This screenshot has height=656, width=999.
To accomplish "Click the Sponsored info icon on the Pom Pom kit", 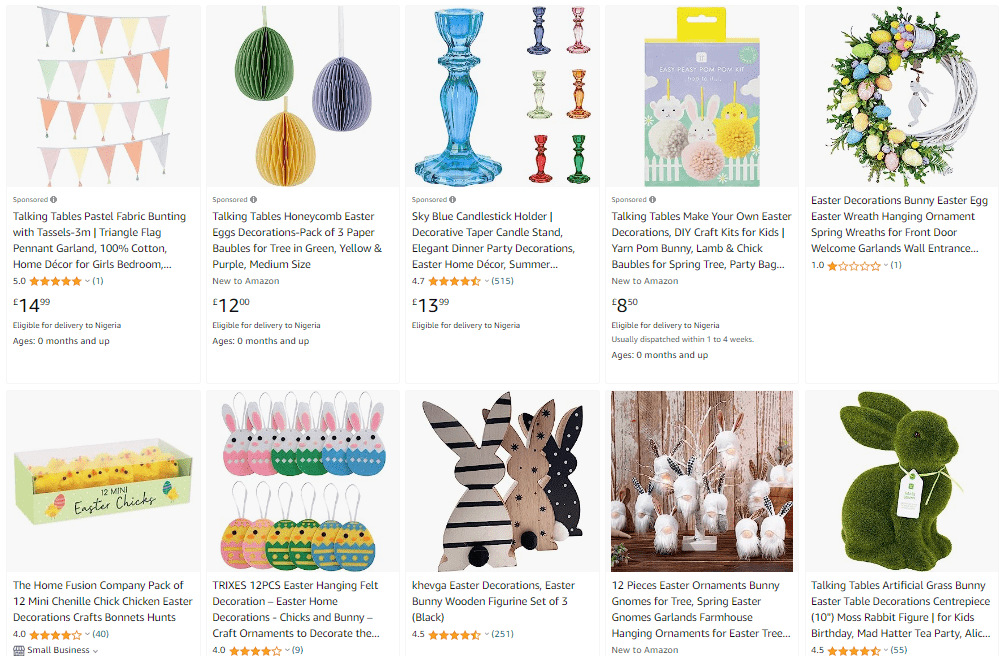I will pyautogui.click(x=652, y=199).
